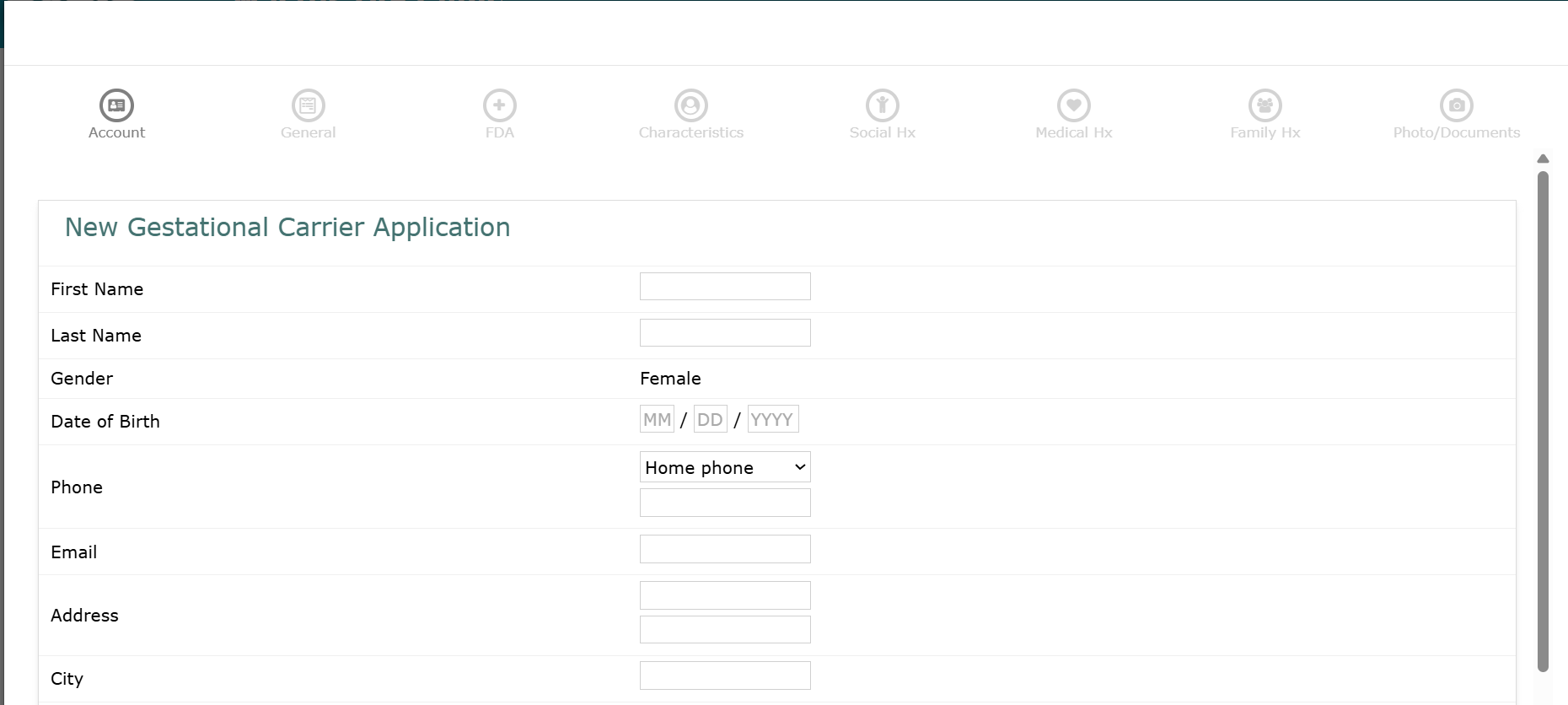Click the Medical Hx heart icon
This screenshot has height=705, width=1568.
[x=1073, y=105]
